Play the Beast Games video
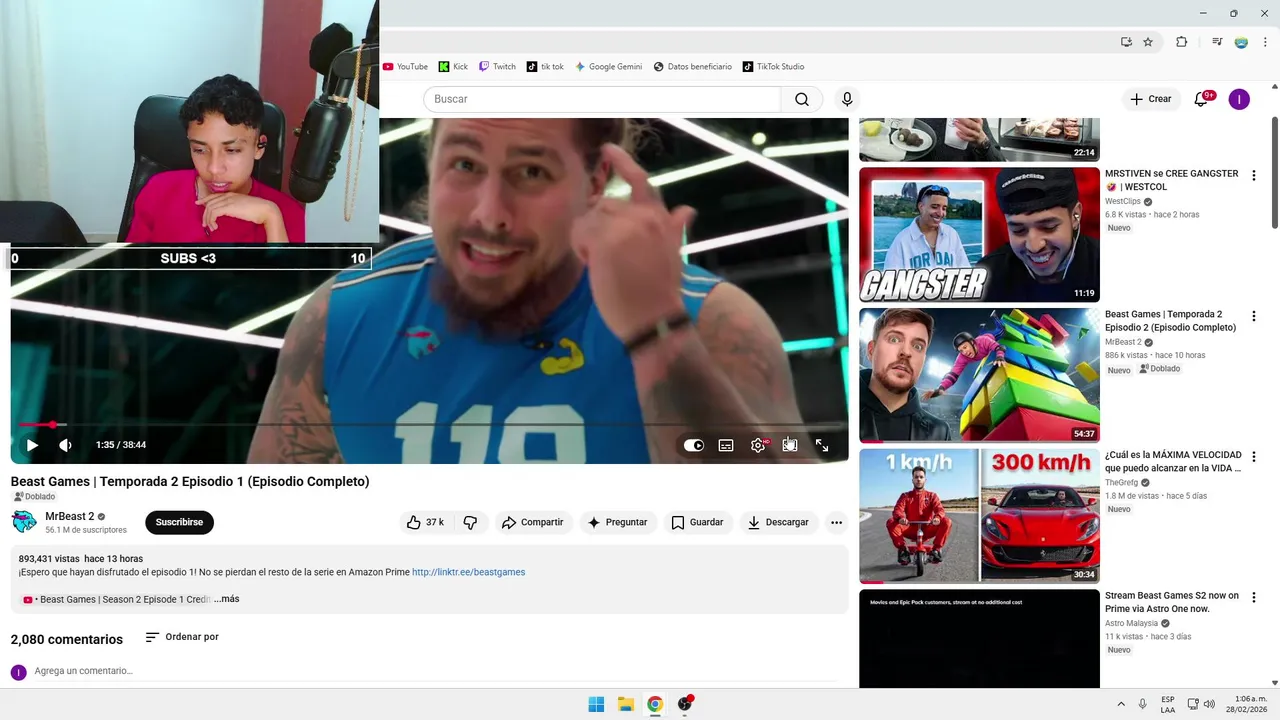1280x720 pixels. click(x=32, y=445)
